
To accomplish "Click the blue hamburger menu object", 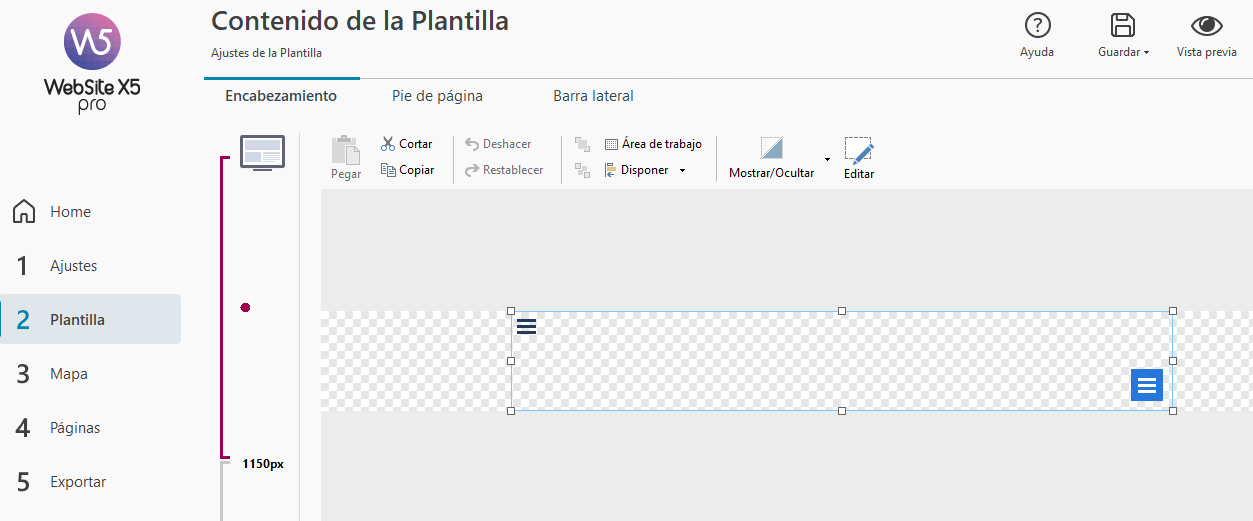I will click(1147, 385).
